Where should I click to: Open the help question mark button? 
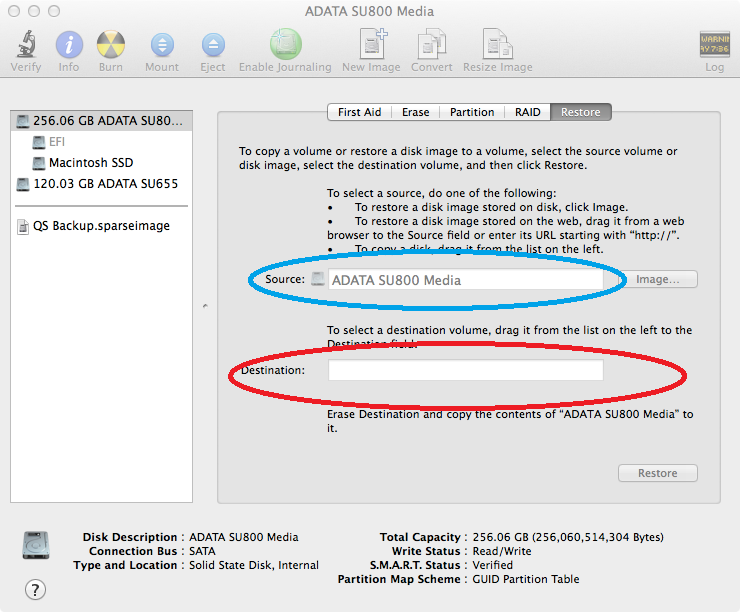click(x=35, y=590)
